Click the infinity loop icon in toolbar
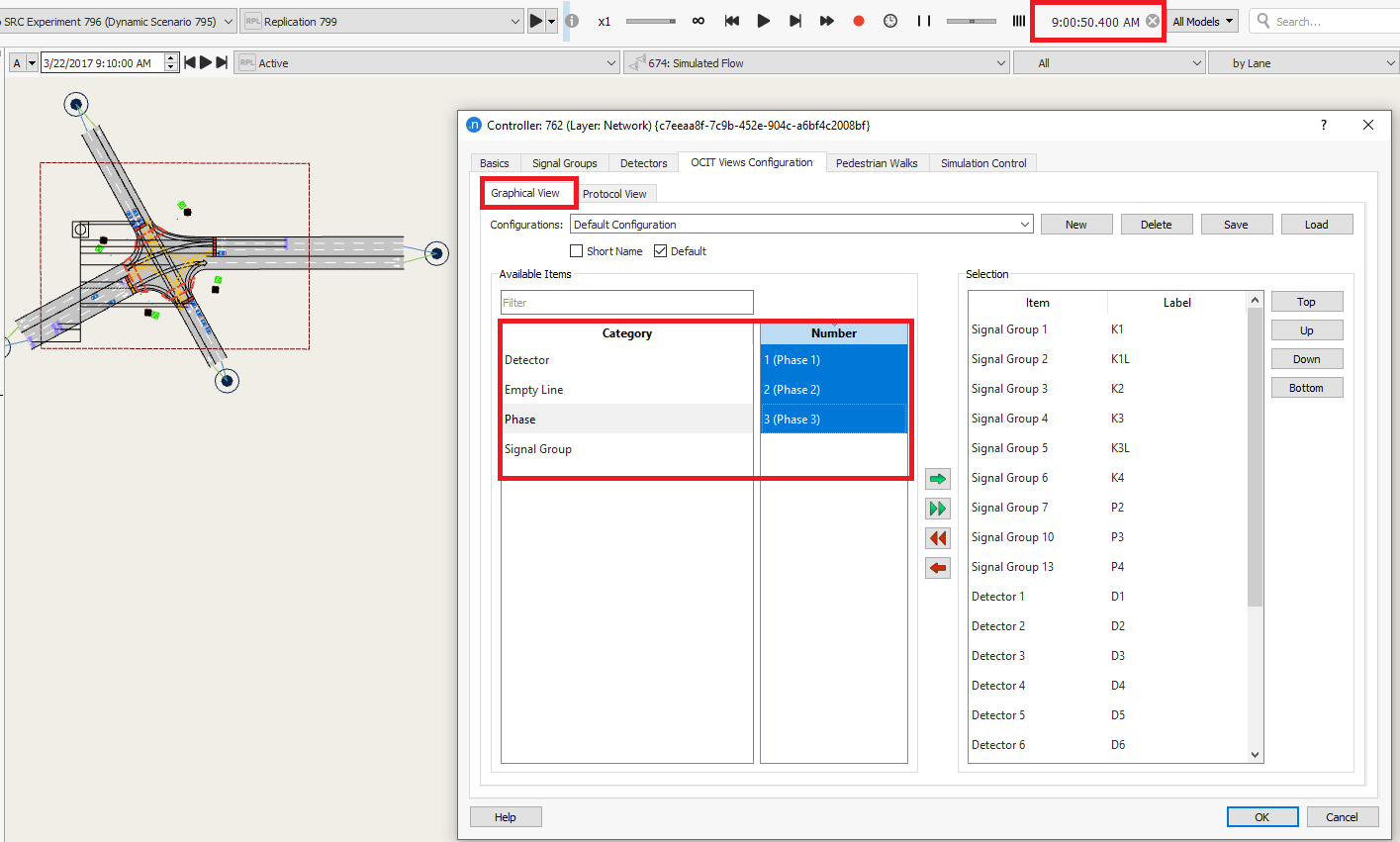This screenshot has height=842, width=1400. 699,21
